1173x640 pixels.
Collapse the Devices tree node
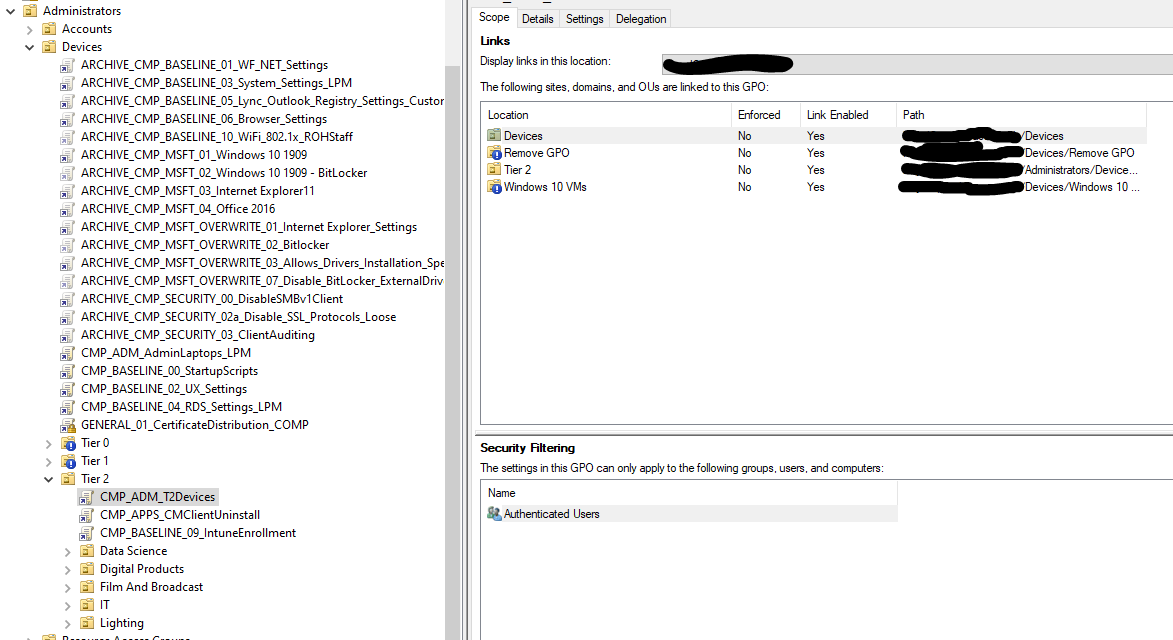click(x=29, y=47)
